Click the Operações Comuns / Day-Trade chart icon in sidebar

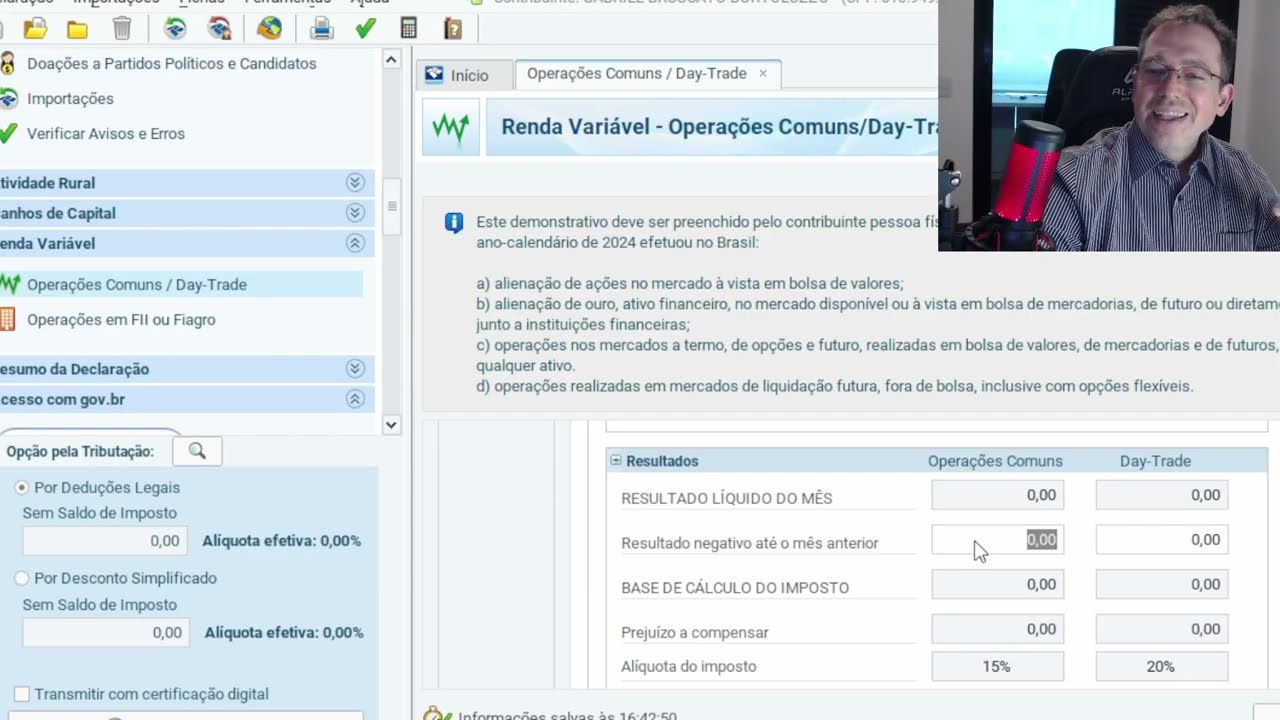(9, 284)
